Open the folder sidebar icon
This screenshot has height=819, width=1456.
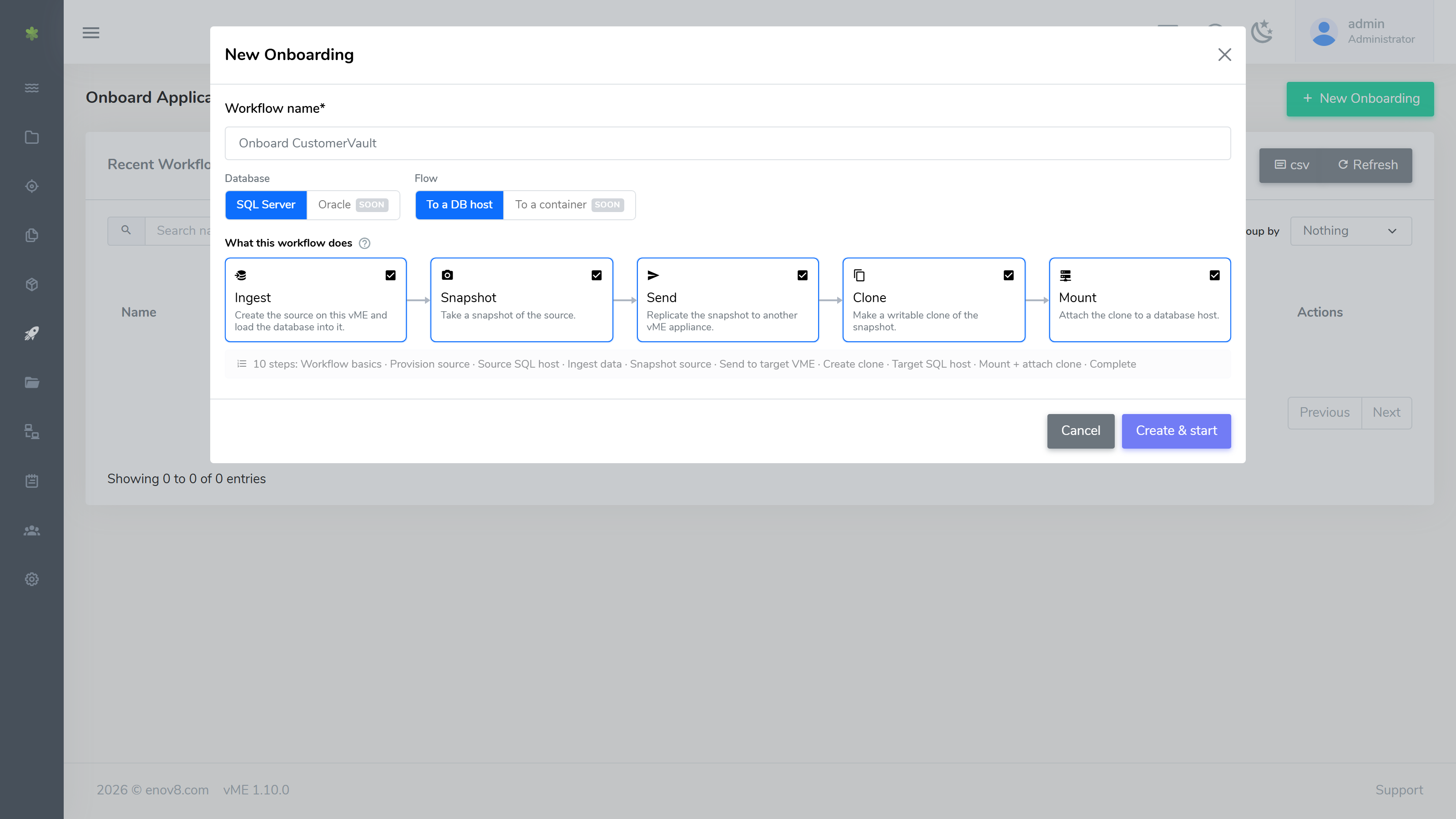click(32, 137)
